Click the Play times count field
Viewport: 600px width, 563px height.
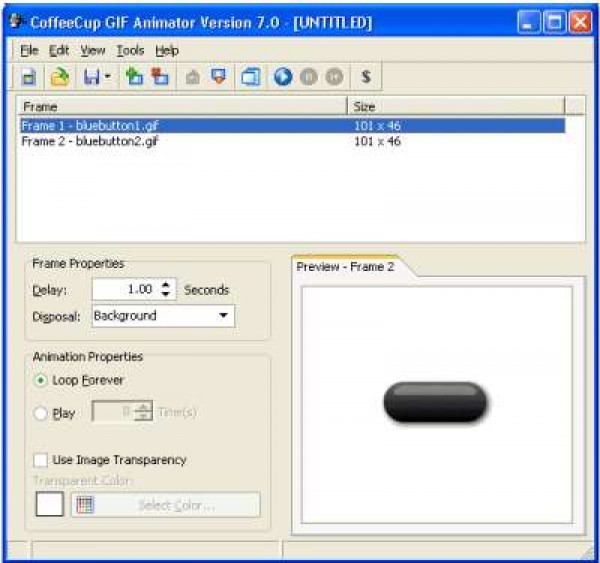[113, 411]
